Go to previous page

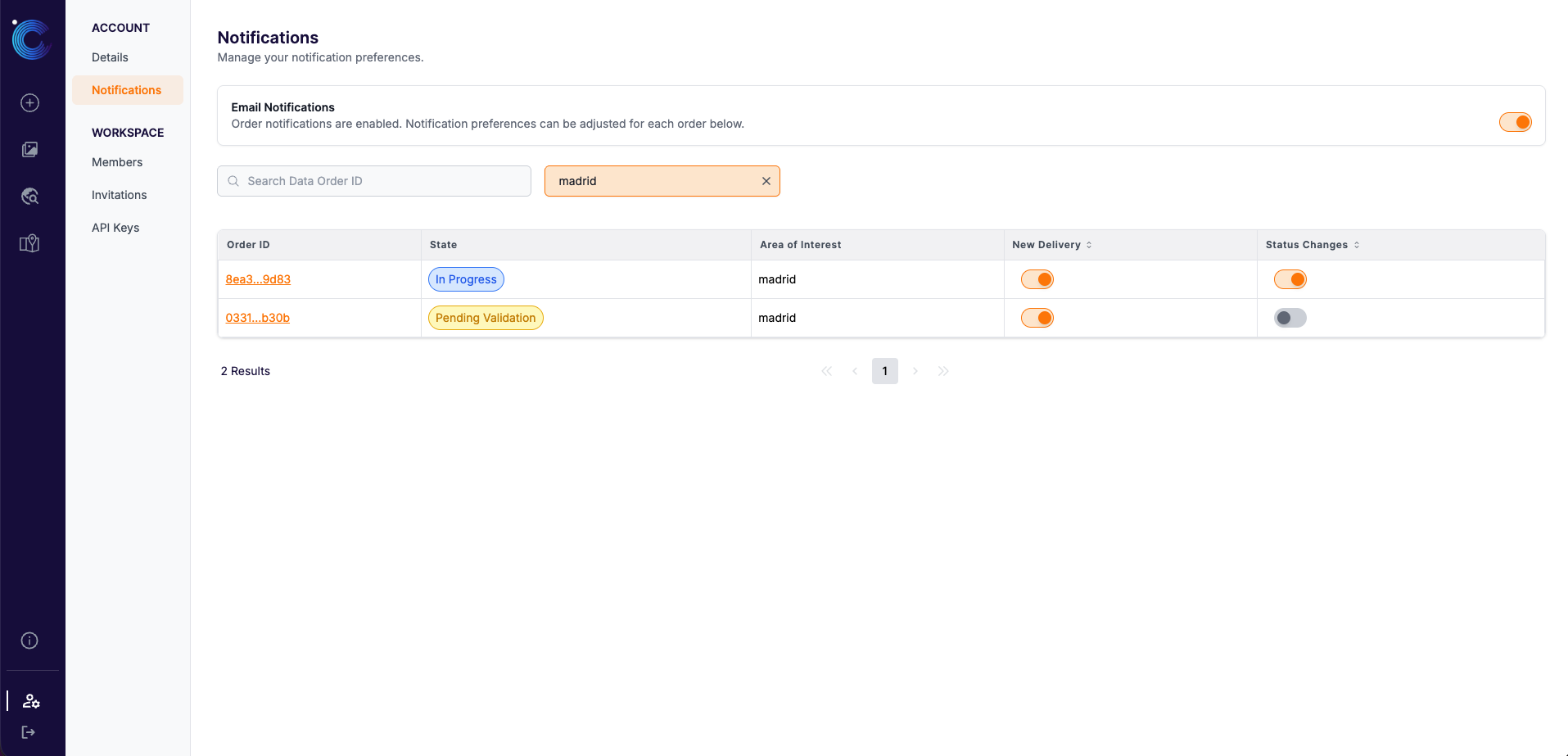click(x=855, y=371)
